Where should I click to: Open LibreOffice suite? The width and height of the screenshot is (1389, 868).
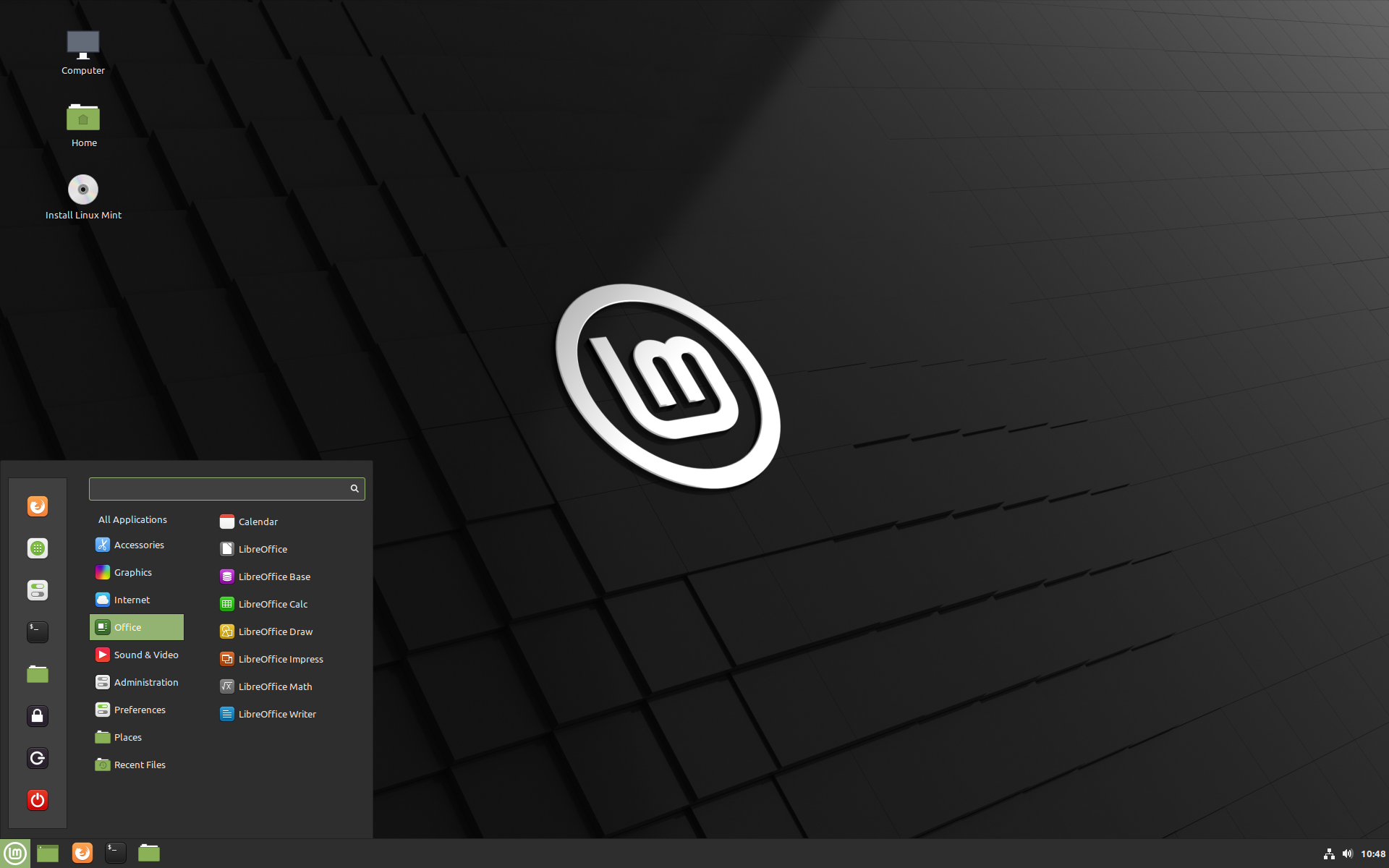tap(262, 548)
